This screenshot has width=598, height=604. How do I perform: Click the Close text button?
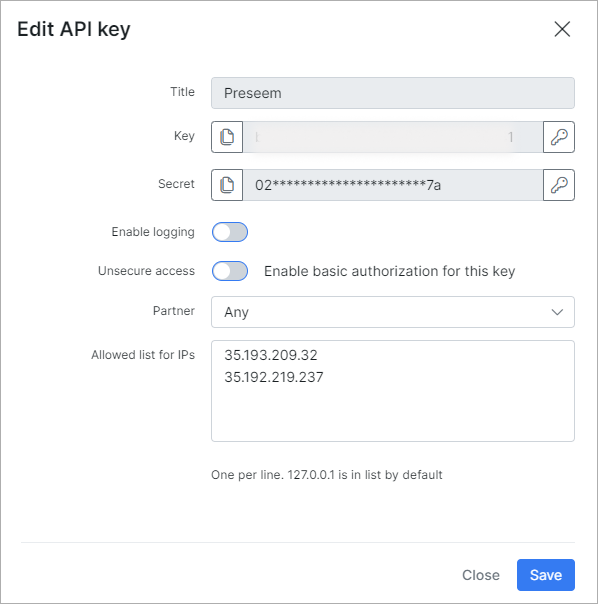(480, 575)
